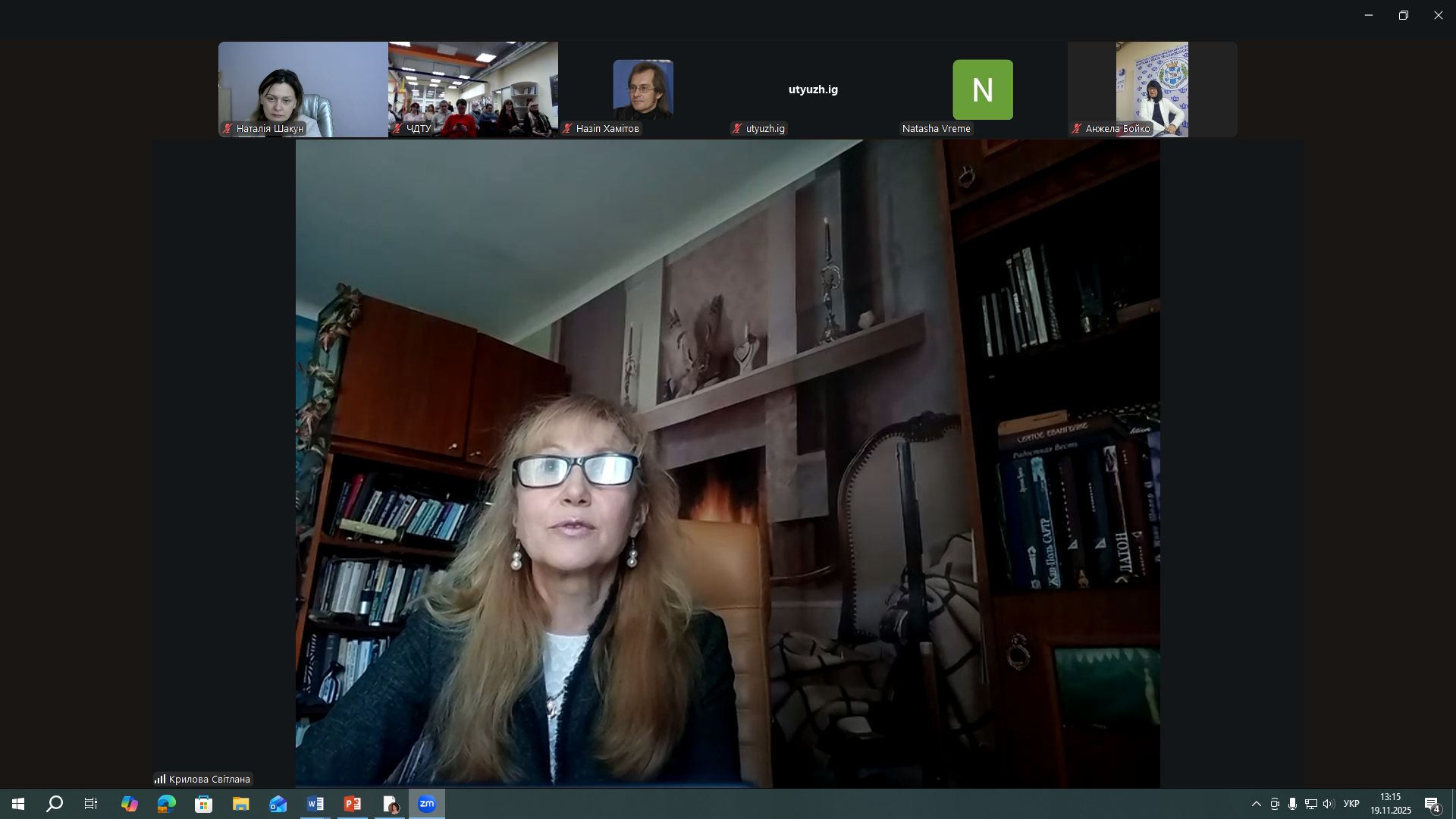The width and height of the screenshot is (1456, 819).
Task: Select Наталія Шакун's video thumbnail
Action: coord(303,89)
